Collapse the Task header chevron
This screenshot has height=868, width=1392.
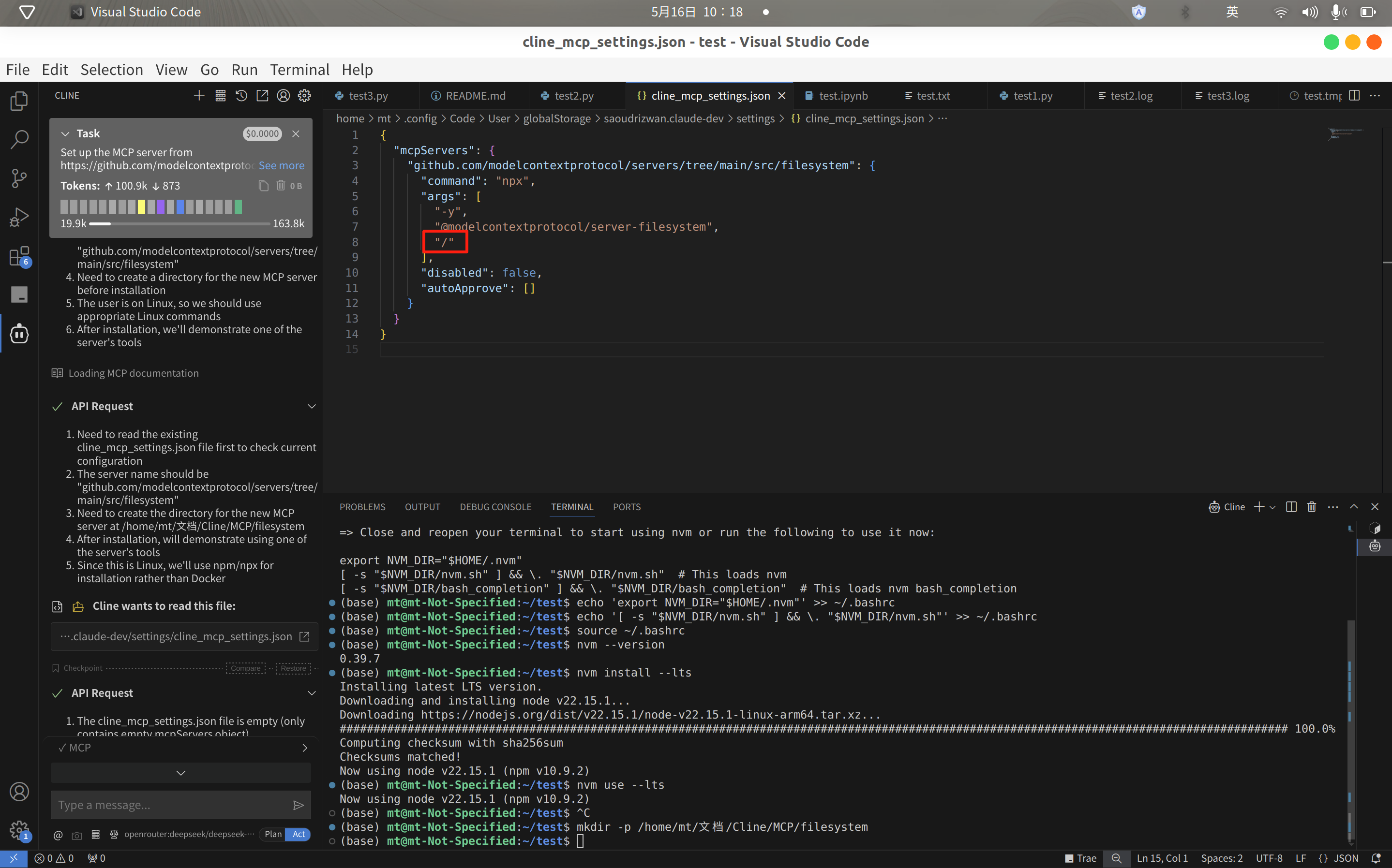pos(65,134)
